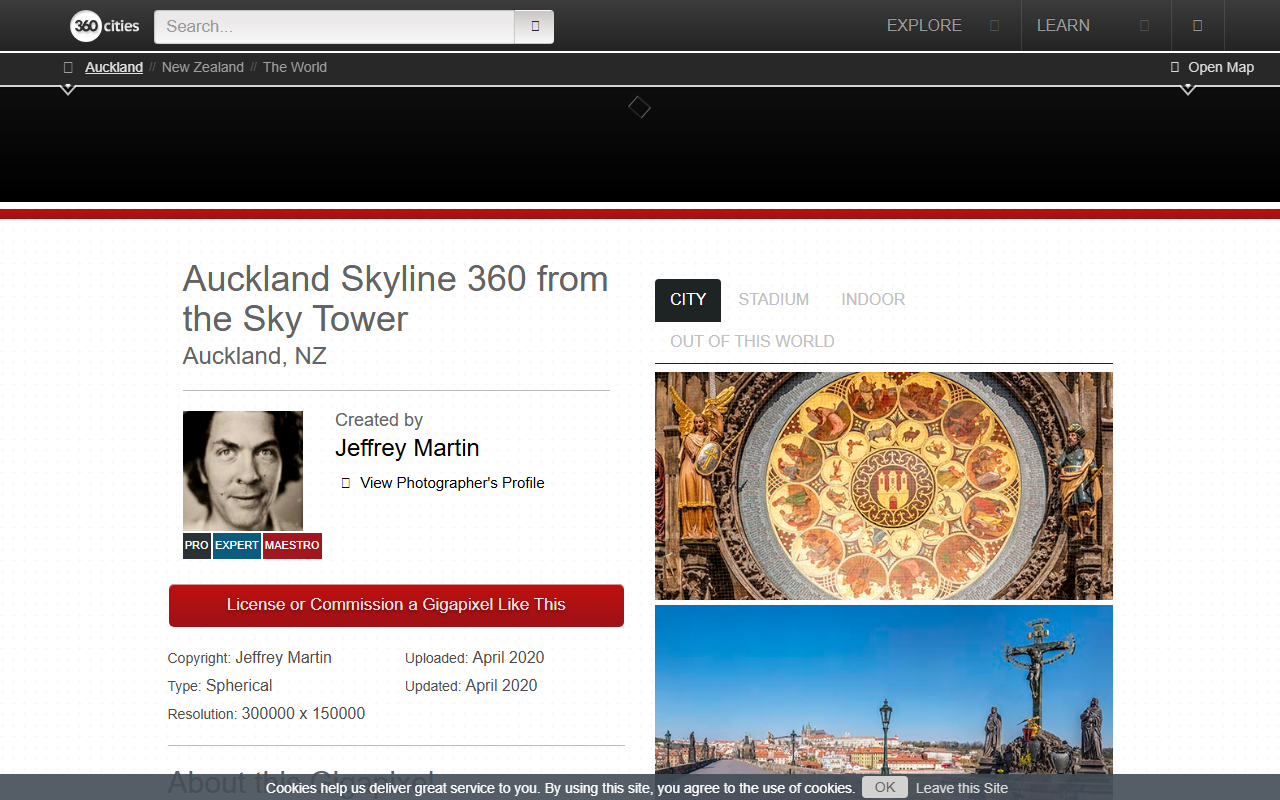Open the Auckland breadcrumb link

(x=114, y=67)
